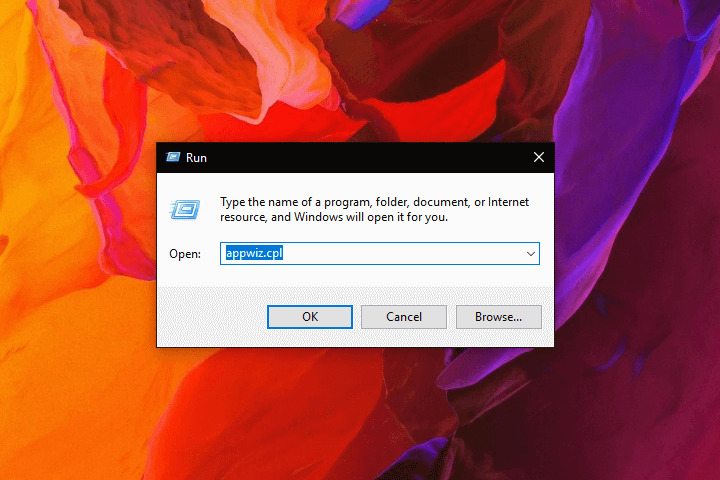Expand the Open history dropdown arrow
The width and height of the screenshot is (720, 480).
click(x=530, y=254)
